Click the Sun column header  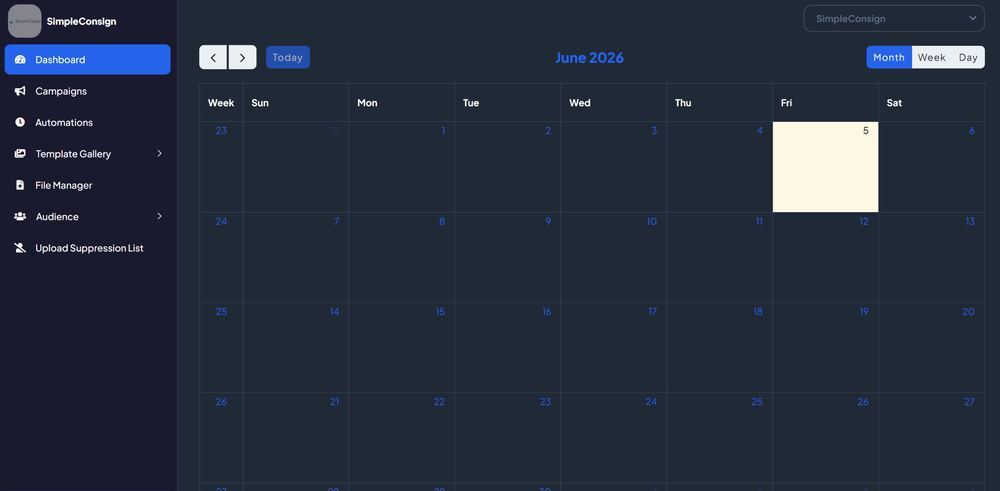tap(296, 103)
